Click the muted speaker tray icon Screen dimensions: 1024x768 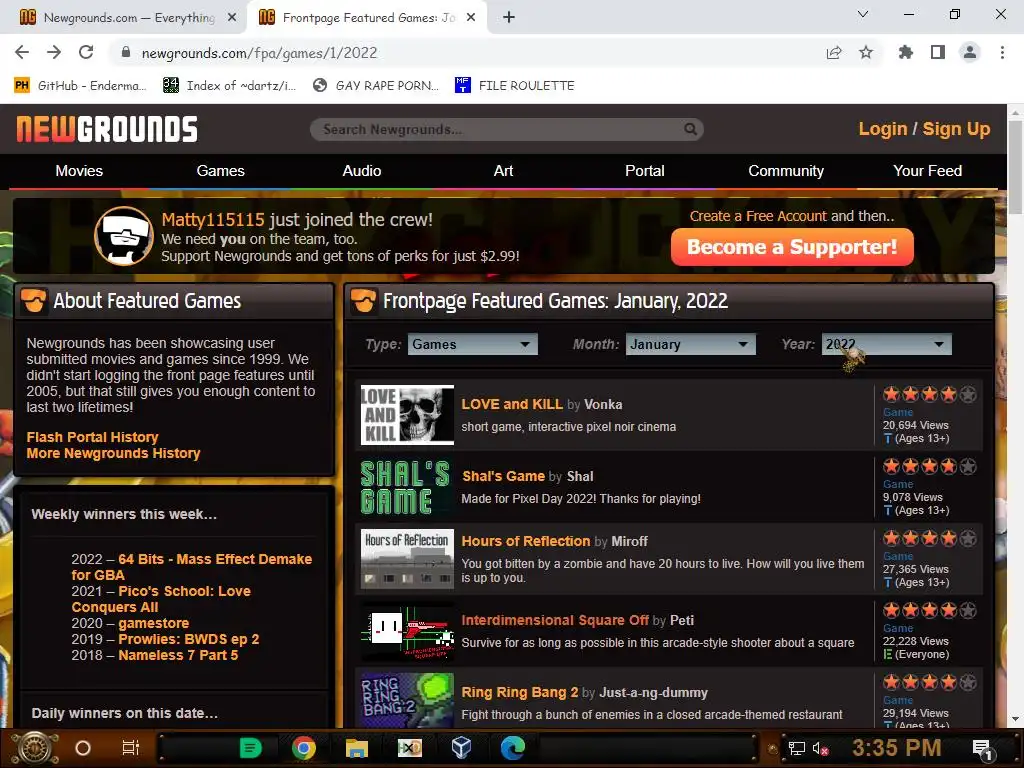820,749
